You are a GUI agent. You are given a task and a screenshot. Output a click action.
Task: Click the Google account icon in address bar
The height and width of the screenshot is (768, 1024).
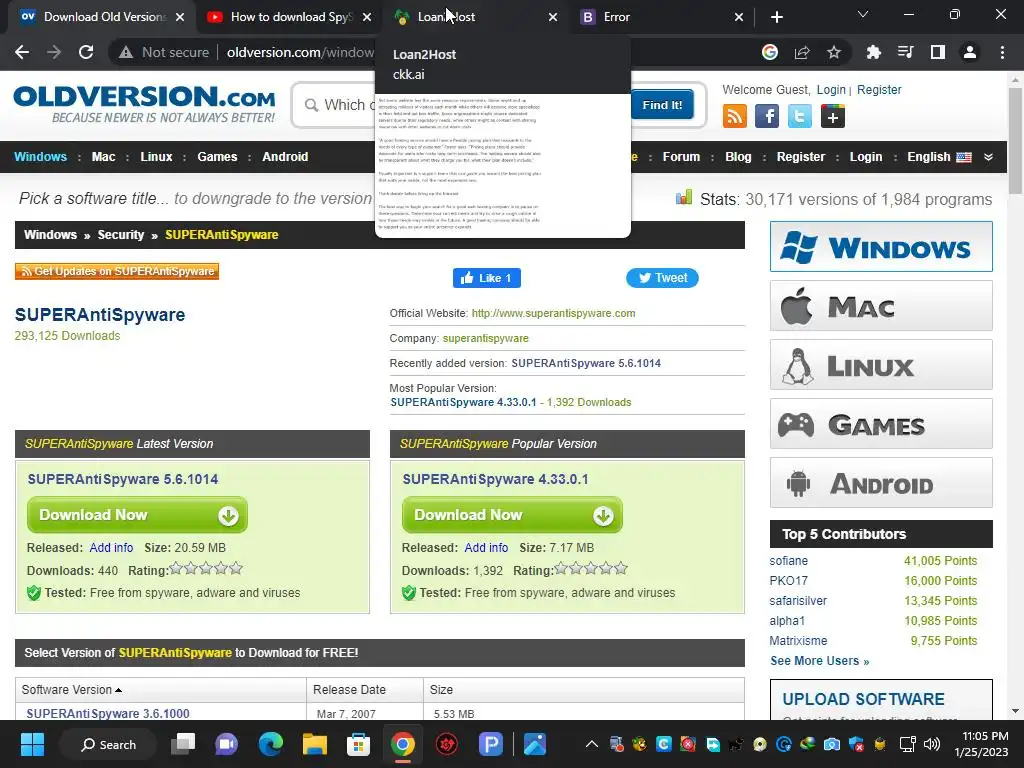(770, 52)
